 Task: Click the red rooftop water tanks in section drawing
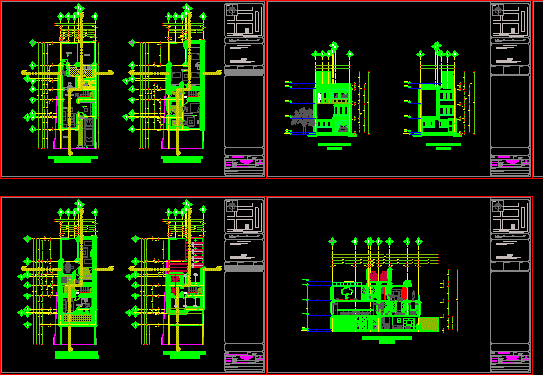tap(379, 276)
